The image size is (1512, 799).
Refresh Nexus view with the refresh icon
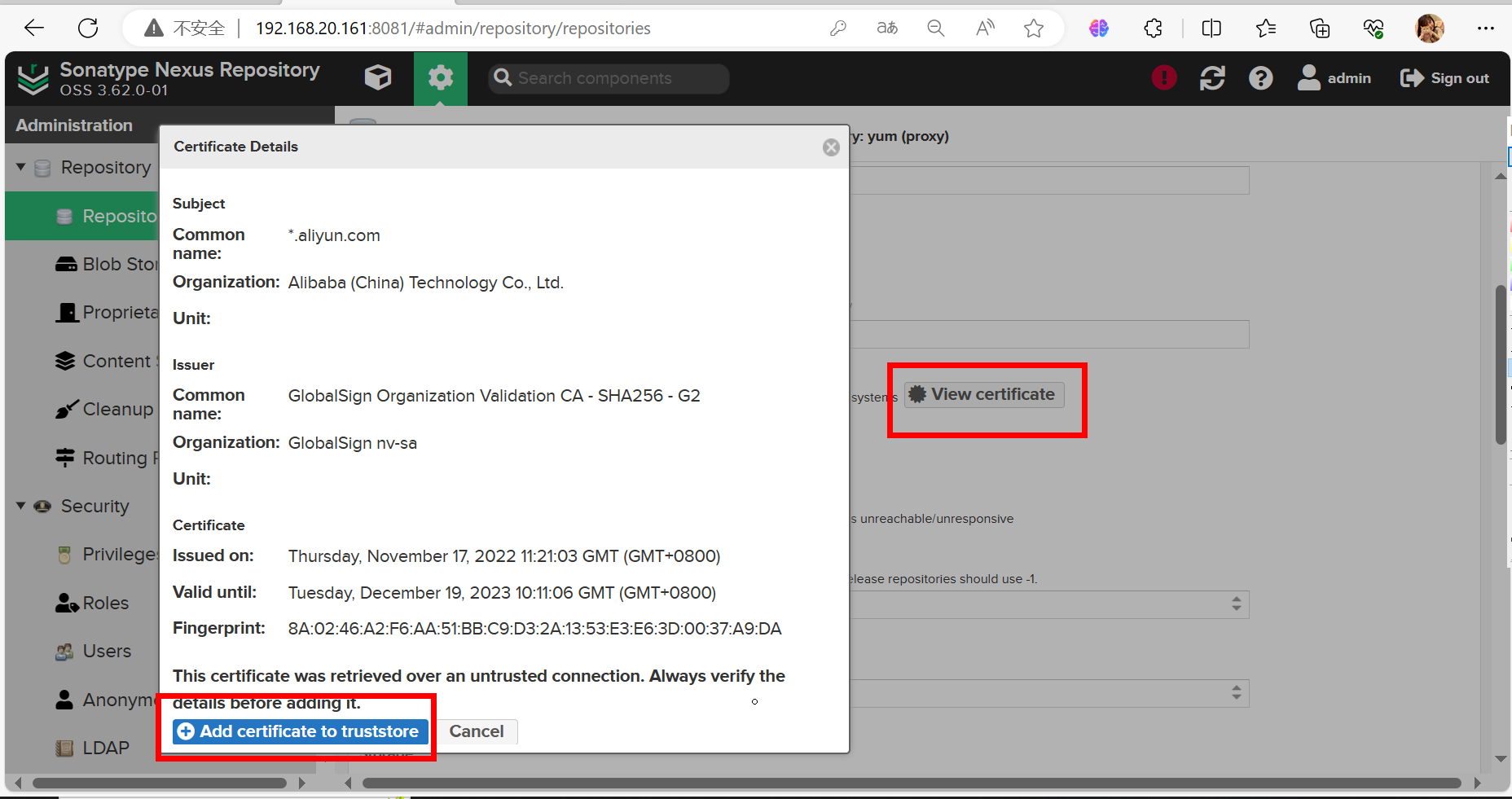pos(1212,78)
